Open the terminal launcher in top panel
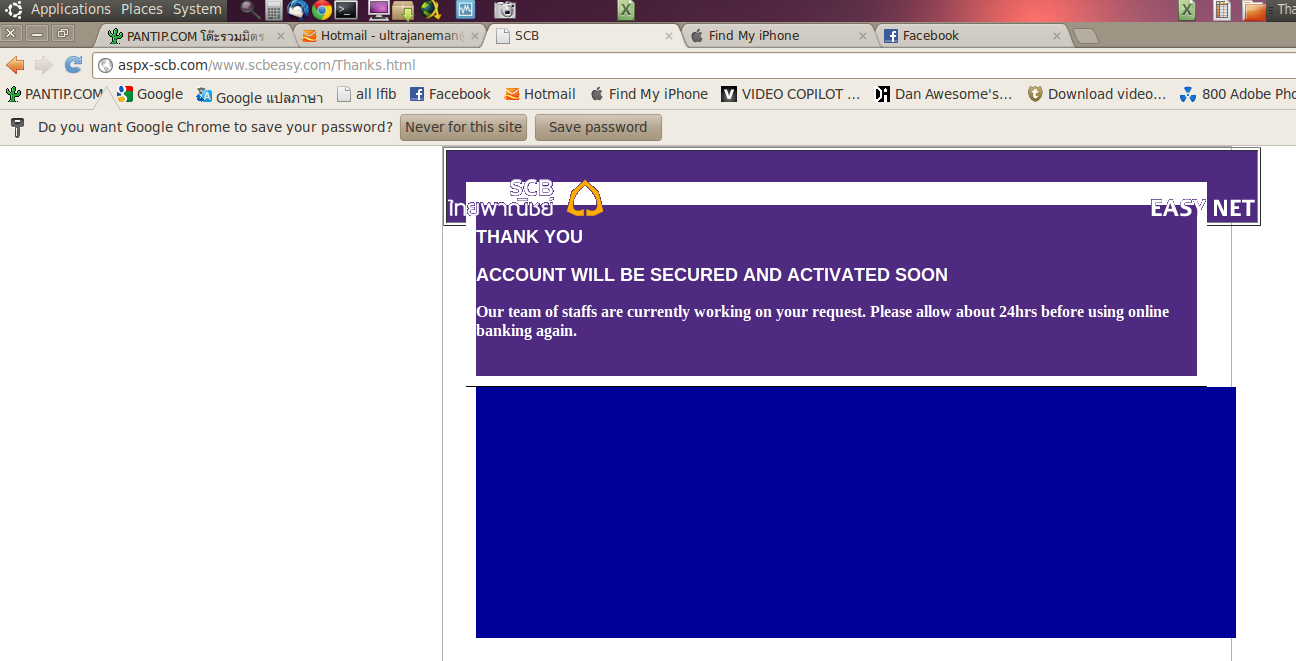Image resolution: width=1296 pixels, height=661 pixels. (346, 10)
